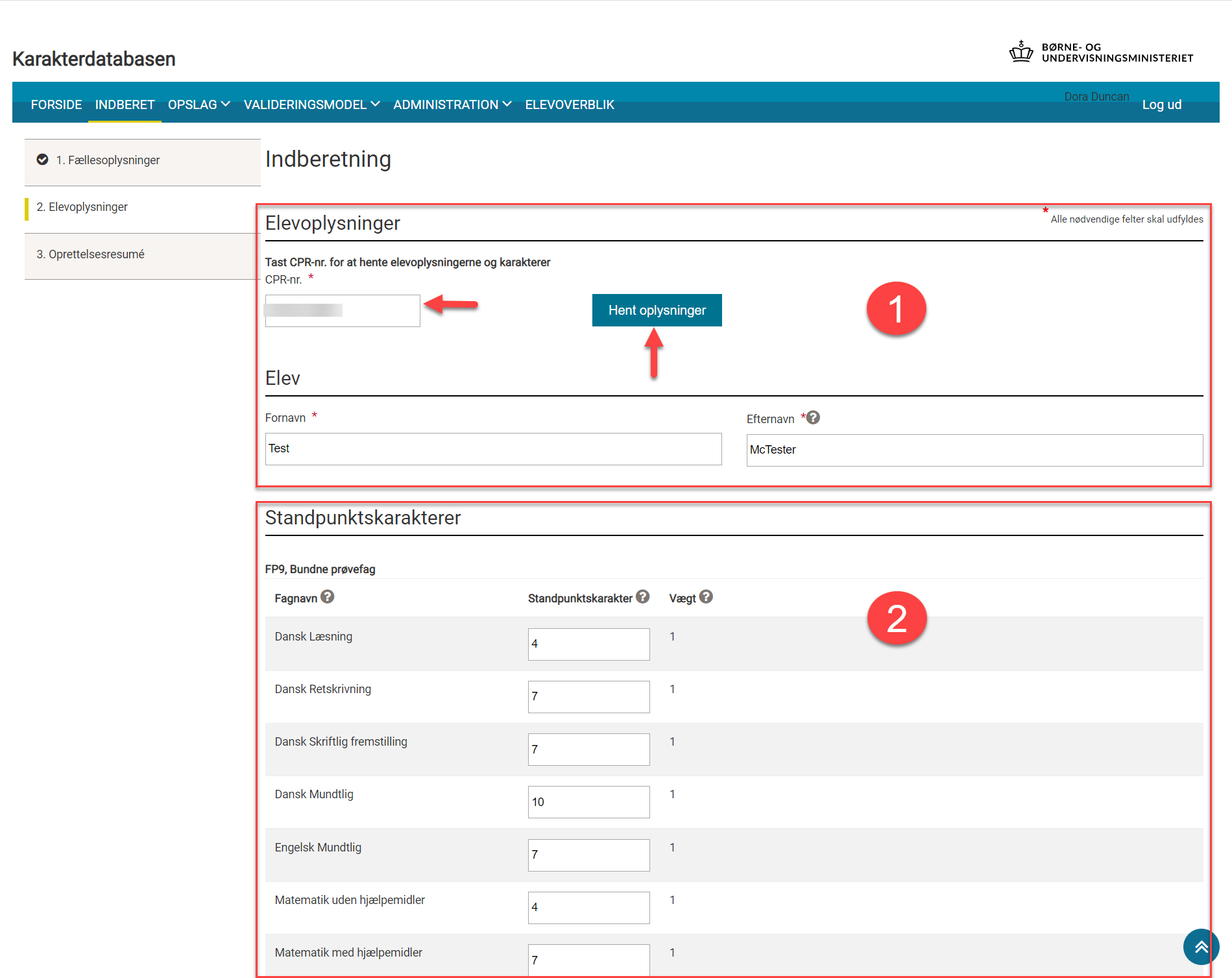The width and height of the screenshot is (1232, 978).
Task: Click the Dansk Mundtlig grade field
Action: (588, 802)
